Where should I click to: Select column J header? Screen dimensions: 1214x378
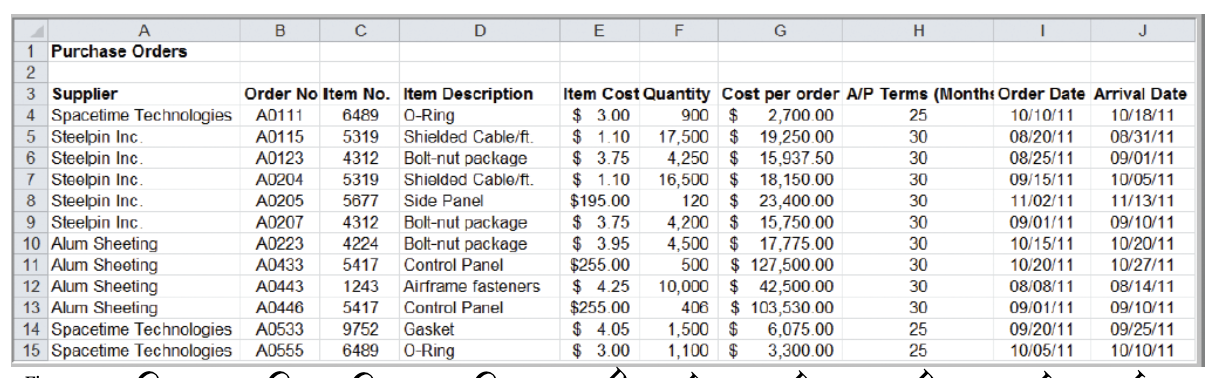1140,31
